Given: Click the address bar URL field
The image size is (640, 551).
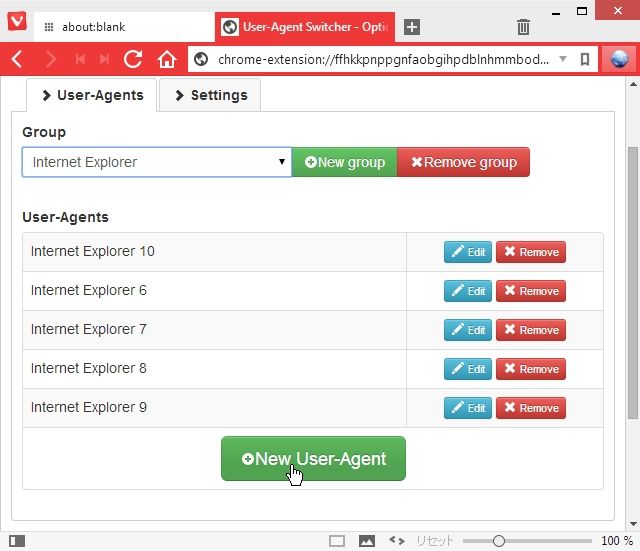Looking at the screenshot, I should coord(383,60).
